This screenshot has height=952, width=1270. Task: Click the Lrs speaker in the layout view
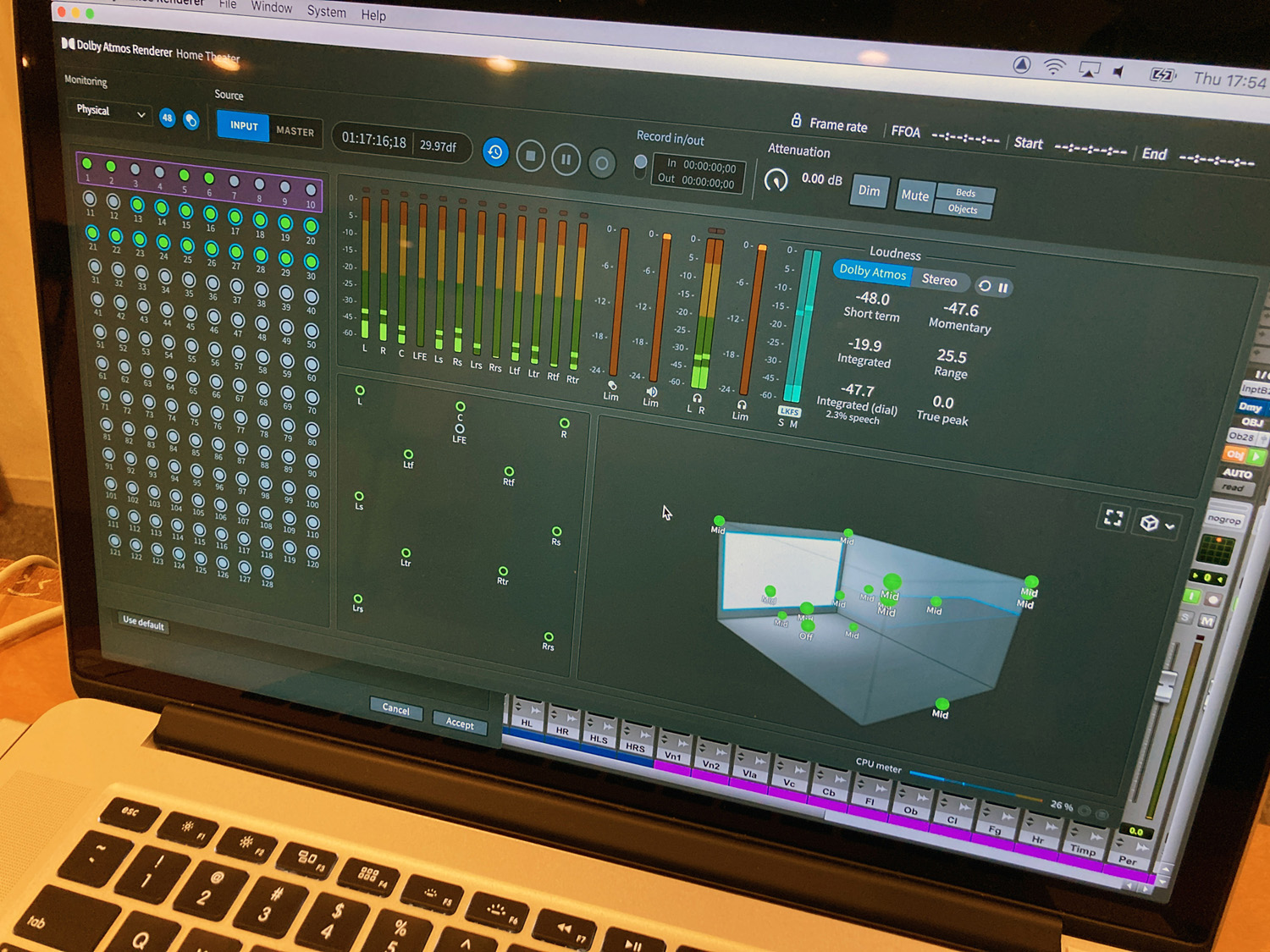click(x=358, y=599)
